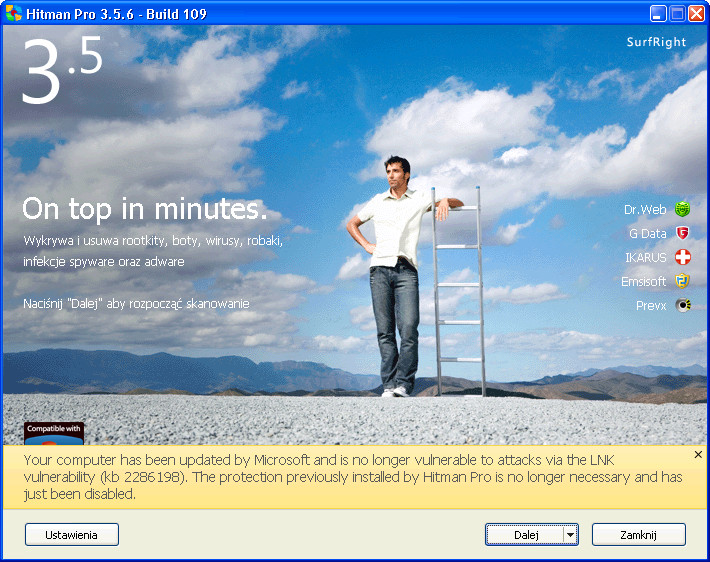Open Ustawienia settings
This screenshot has width=710, height=562.
pos(72,535)
